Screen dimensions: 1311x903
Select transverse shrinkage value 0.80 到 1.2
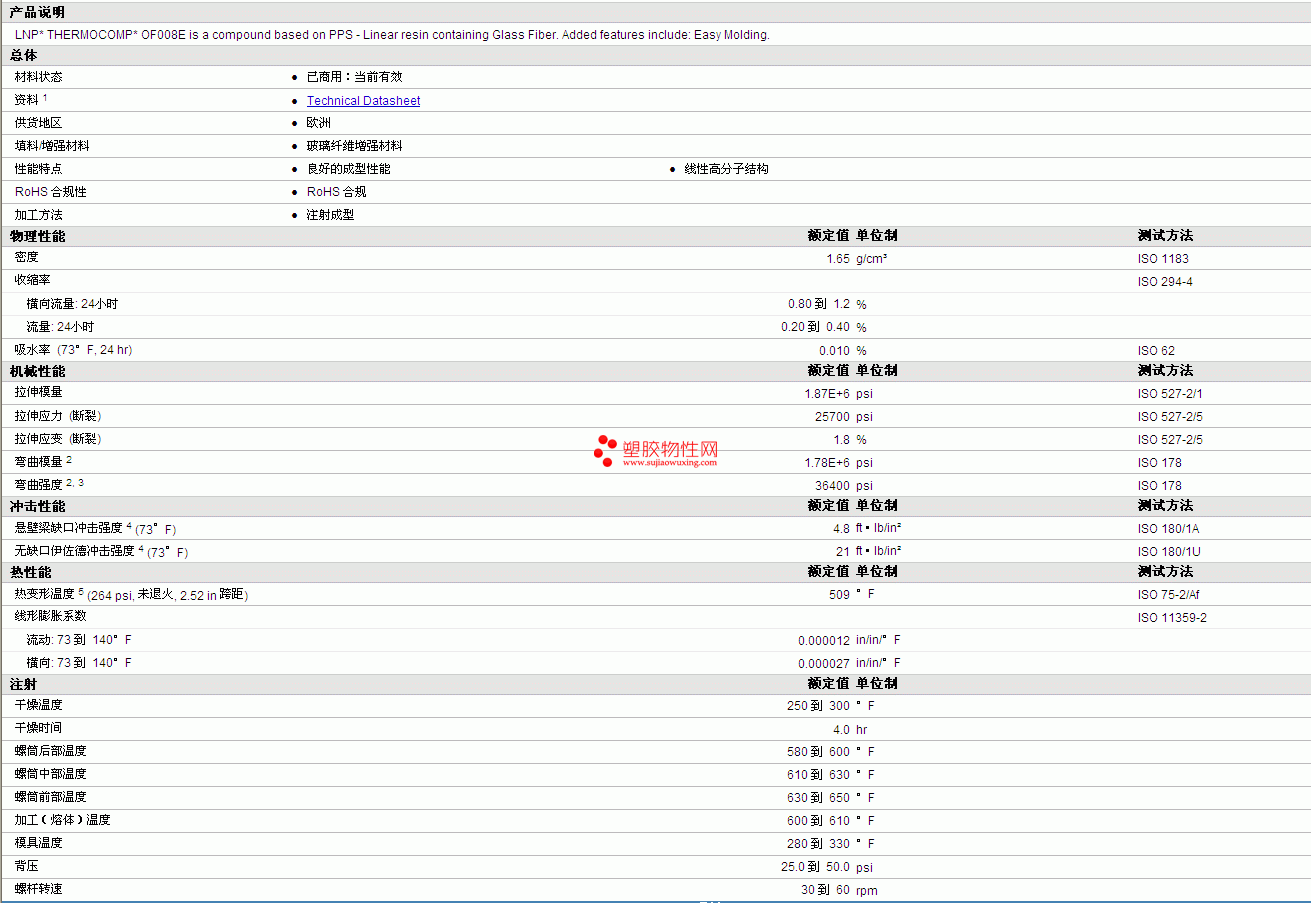(x=819, y=304)
